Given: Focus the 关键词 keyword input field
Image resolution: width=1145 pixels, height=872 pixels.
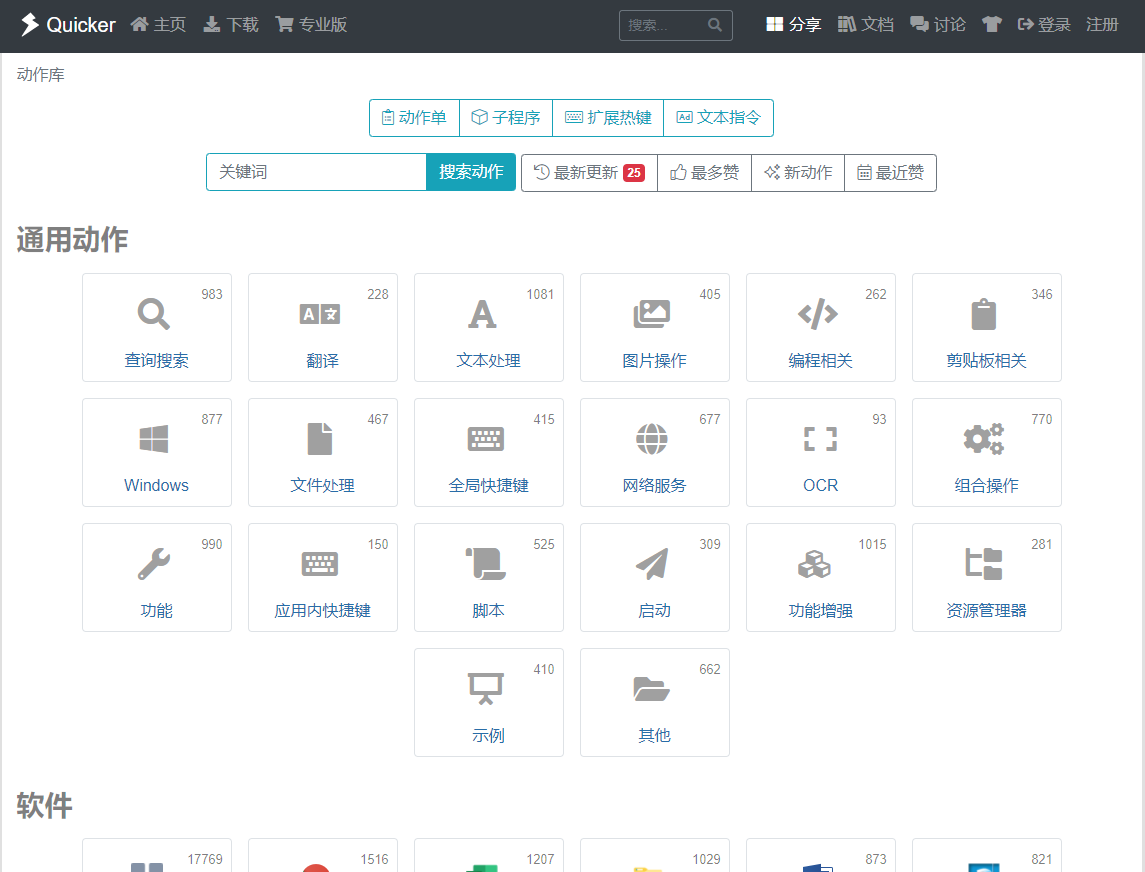Looking at the screenshot, I should [x=317, y=172].
